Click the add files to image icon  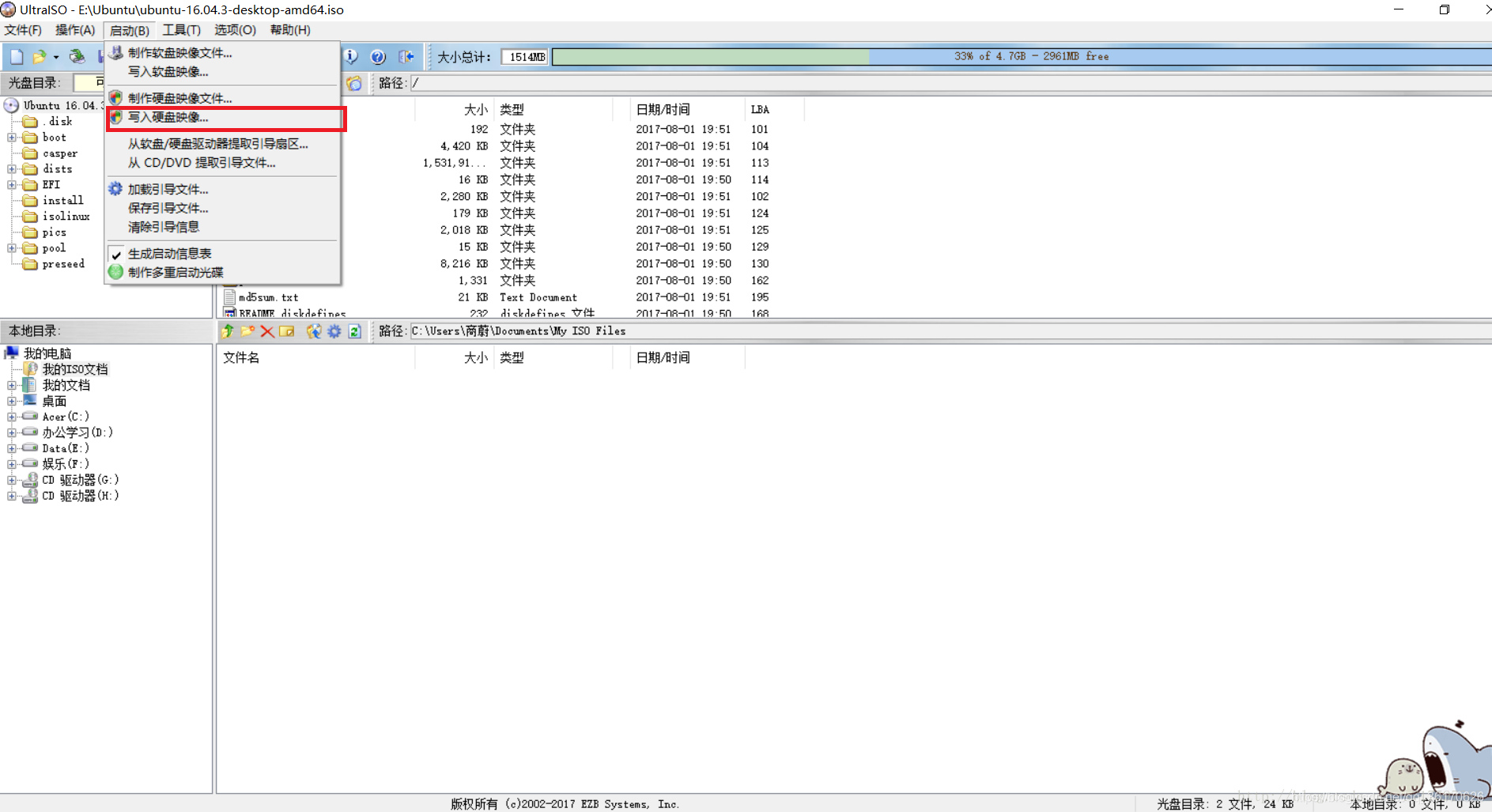coord(314,331)
